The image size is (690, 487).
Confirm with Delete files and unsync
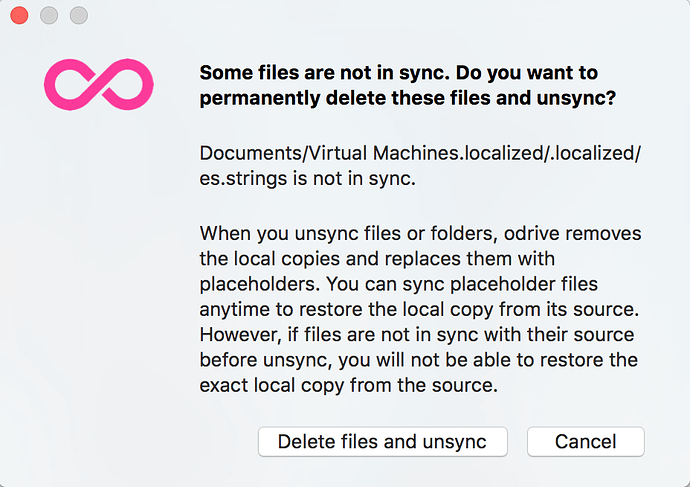pos(382,441)
